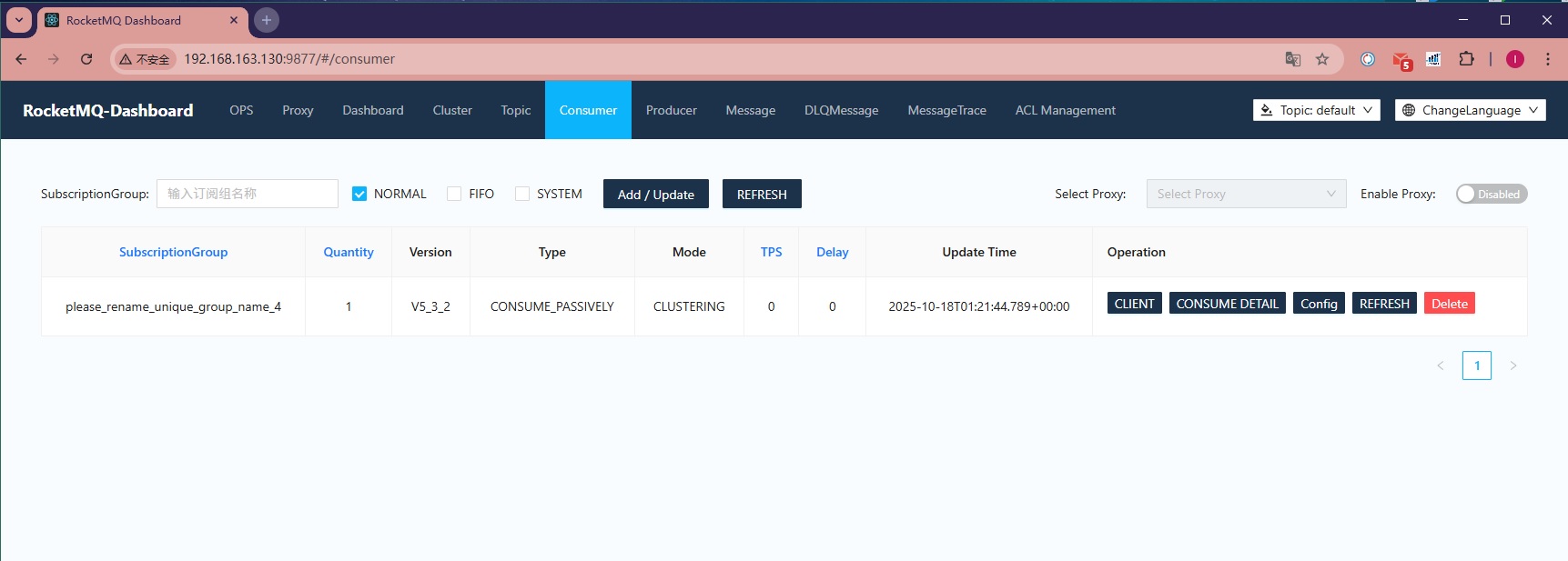Open ACL Management page
Image resolution: width=1568 pixels, height=561 pixels.
coord(1065,110)
